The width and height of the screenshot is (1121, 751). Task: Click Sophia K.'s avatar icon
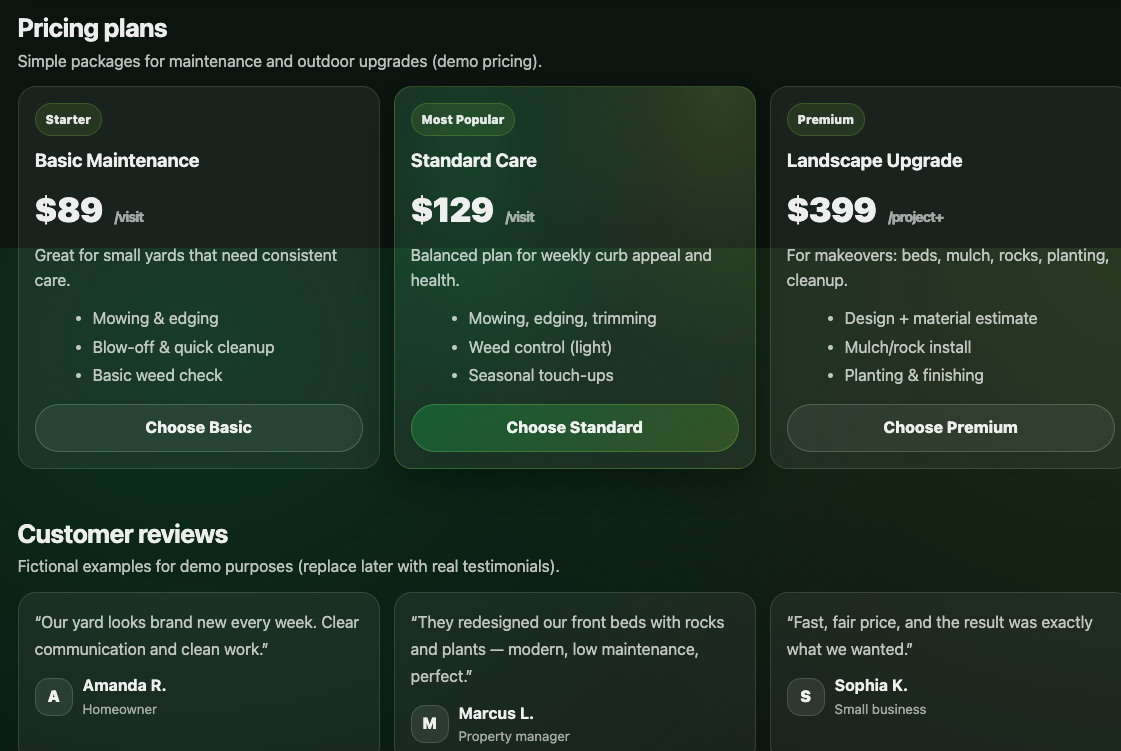click(806, 697)
